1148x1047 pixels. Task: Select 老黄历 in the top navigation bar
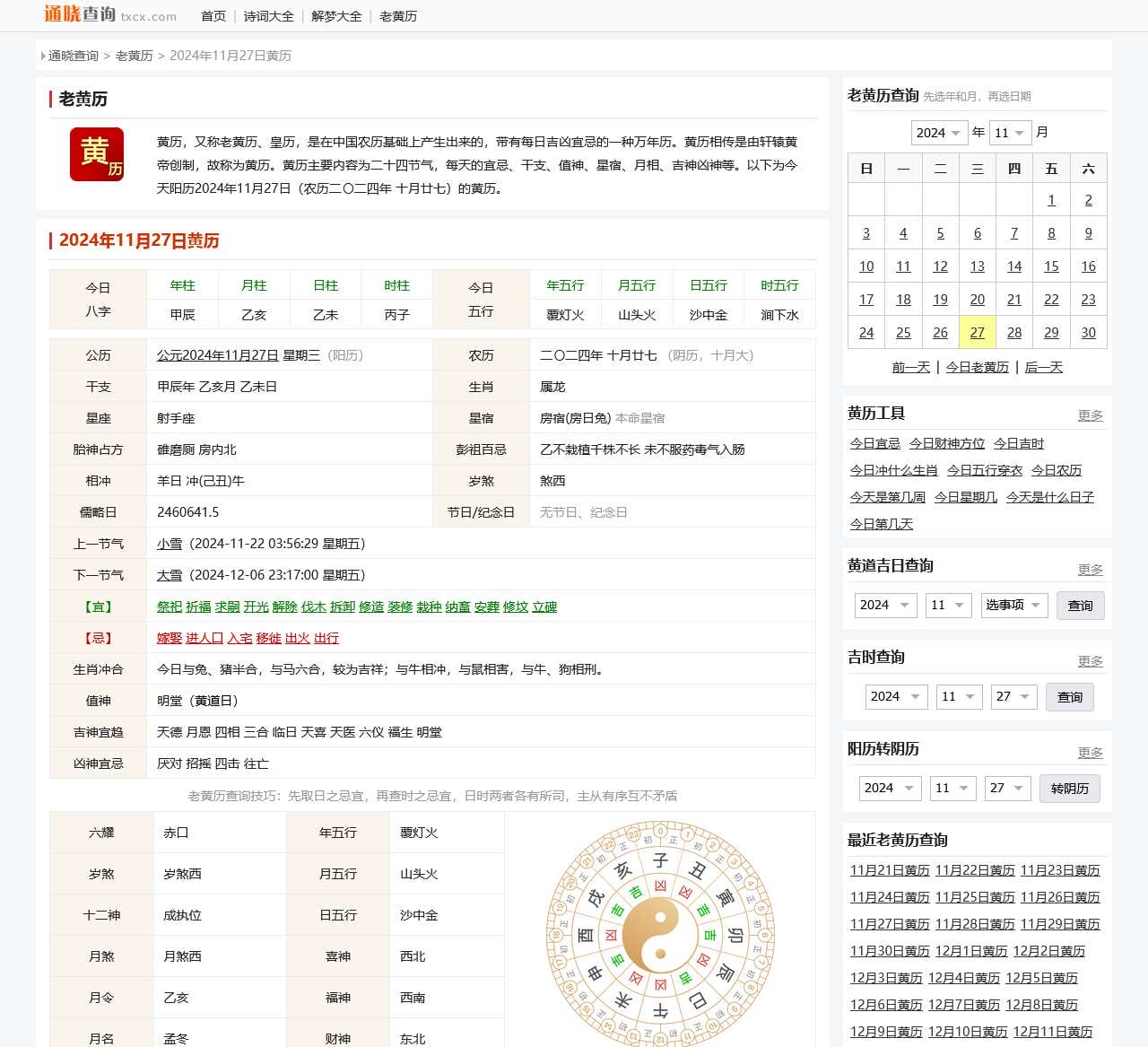398,16
